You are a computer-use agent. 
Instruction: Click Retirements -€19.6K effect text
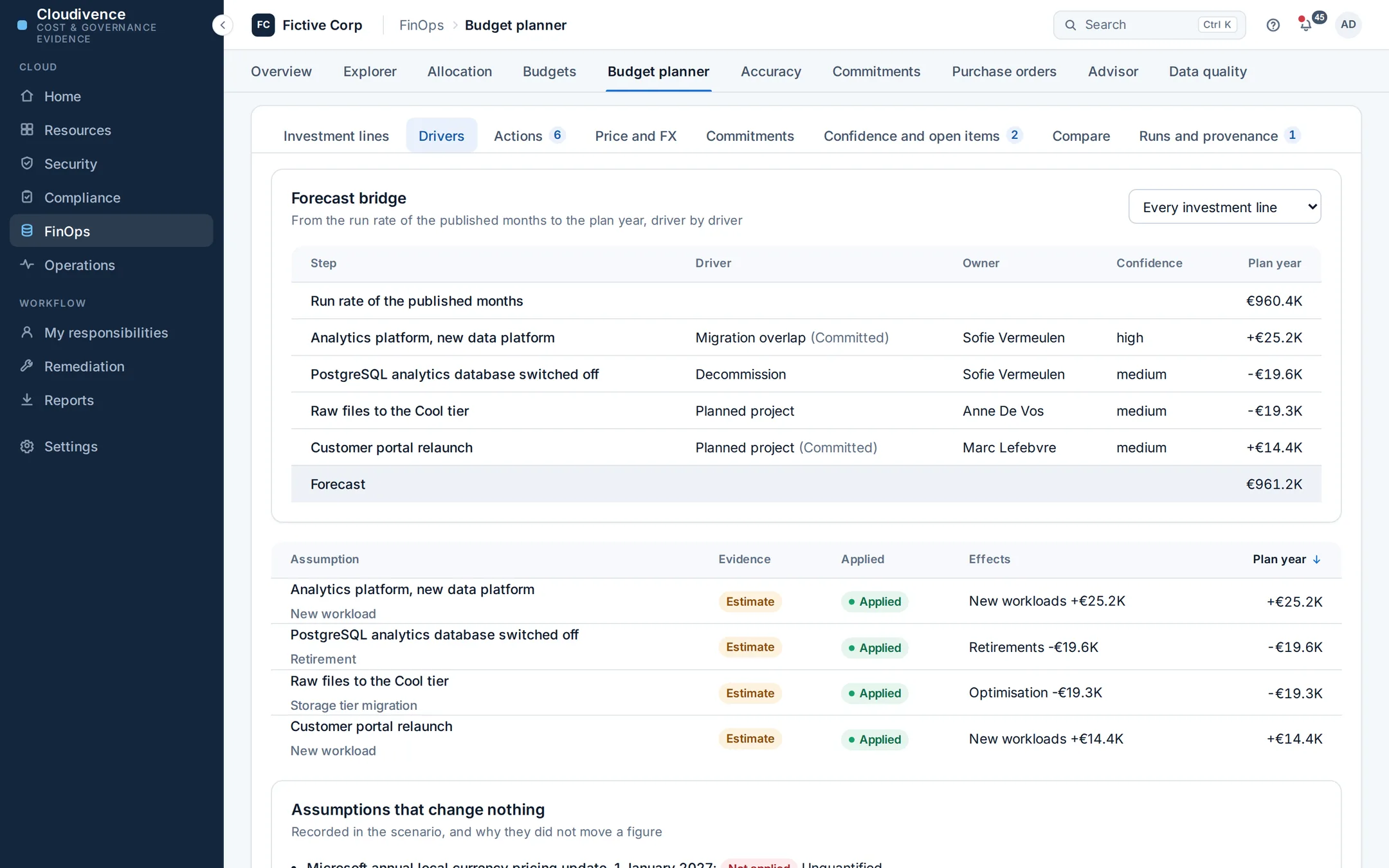[1033, 647]
